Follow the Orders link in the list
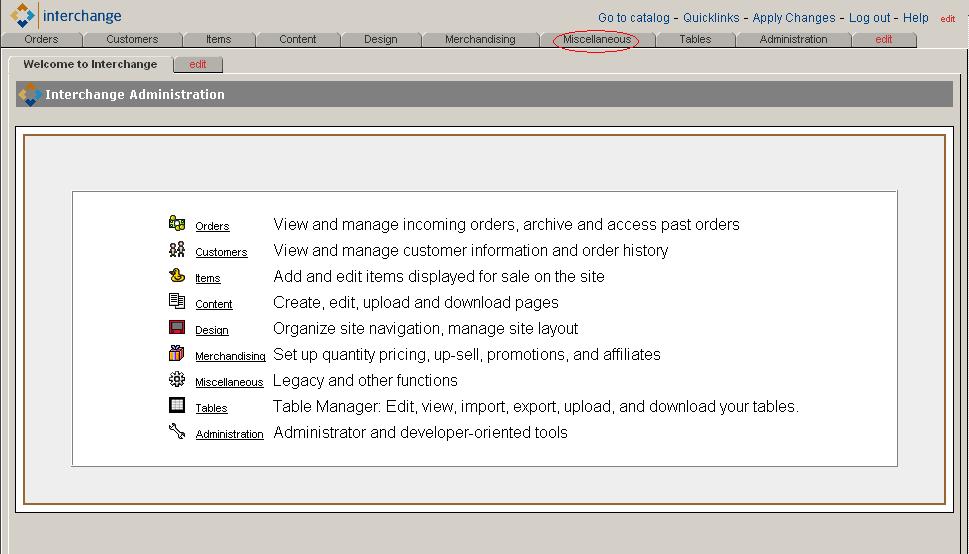The height and width of the screenshot is (554, 969). (213, 226)
